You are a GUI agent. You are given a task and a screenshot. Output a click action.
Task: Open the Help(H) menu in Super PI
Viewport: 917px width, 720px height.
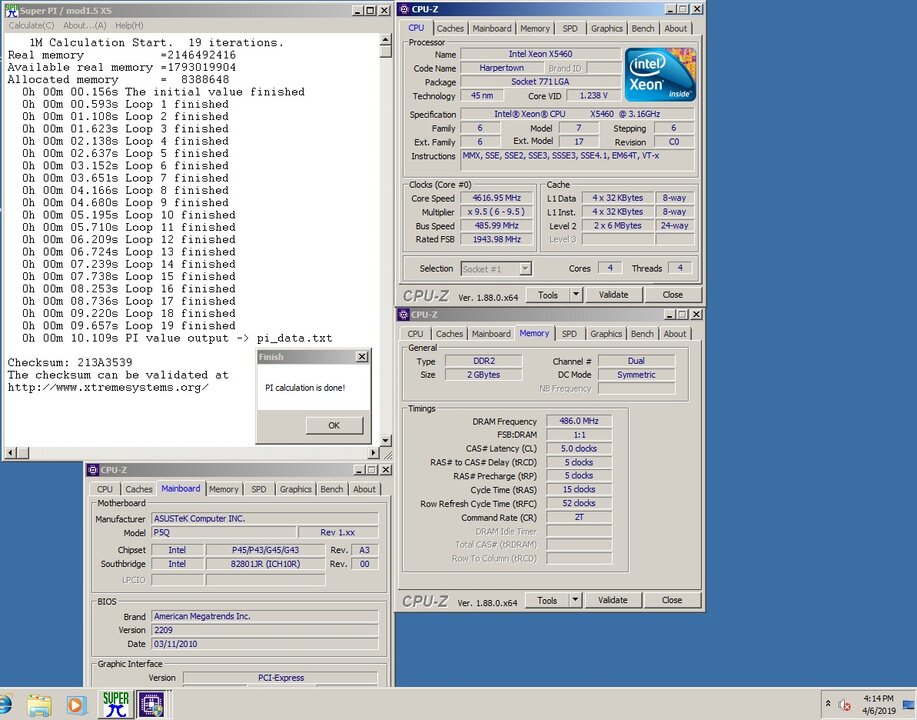[129, 25]
